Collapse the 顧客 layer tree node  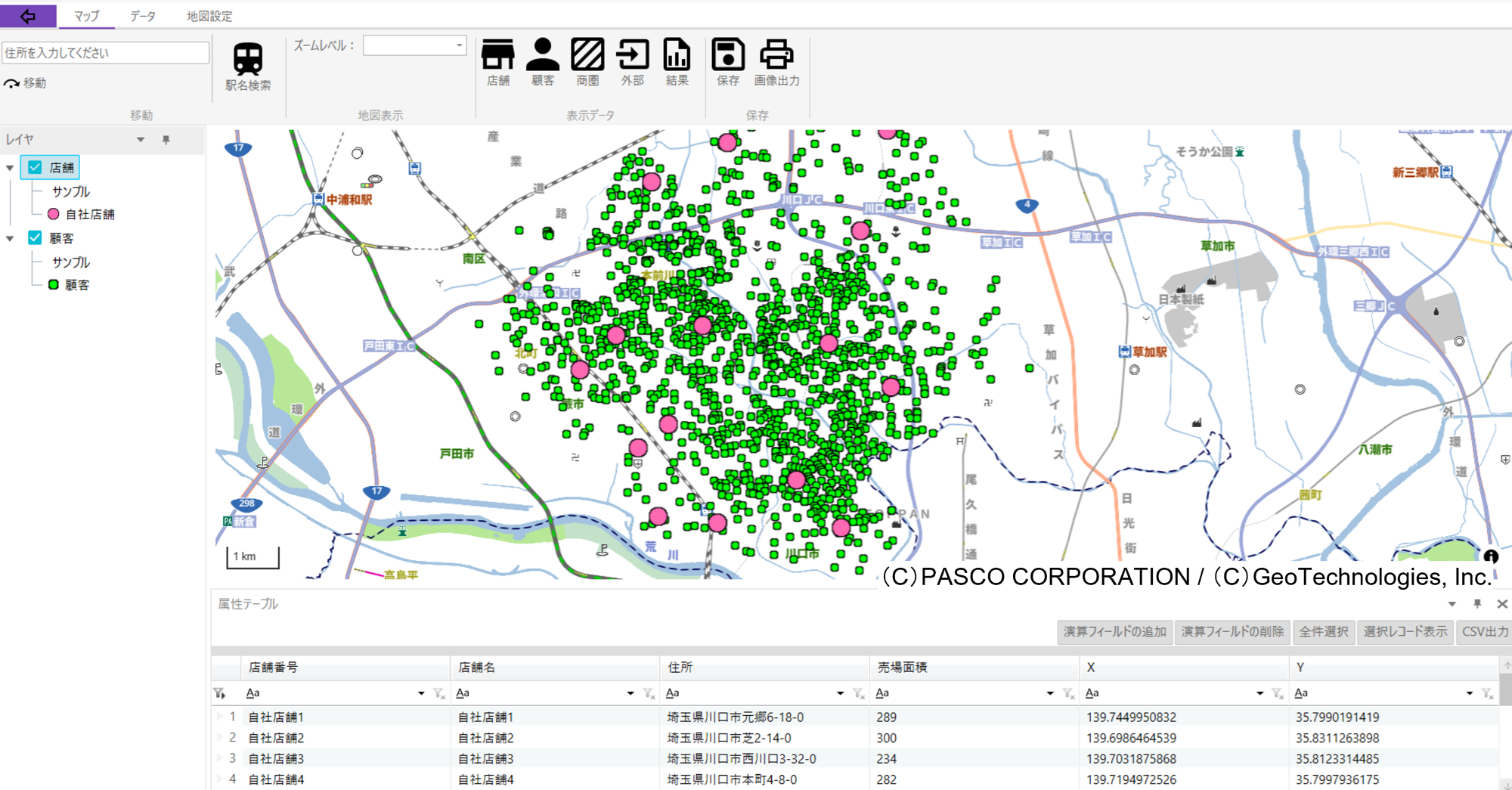10,239
